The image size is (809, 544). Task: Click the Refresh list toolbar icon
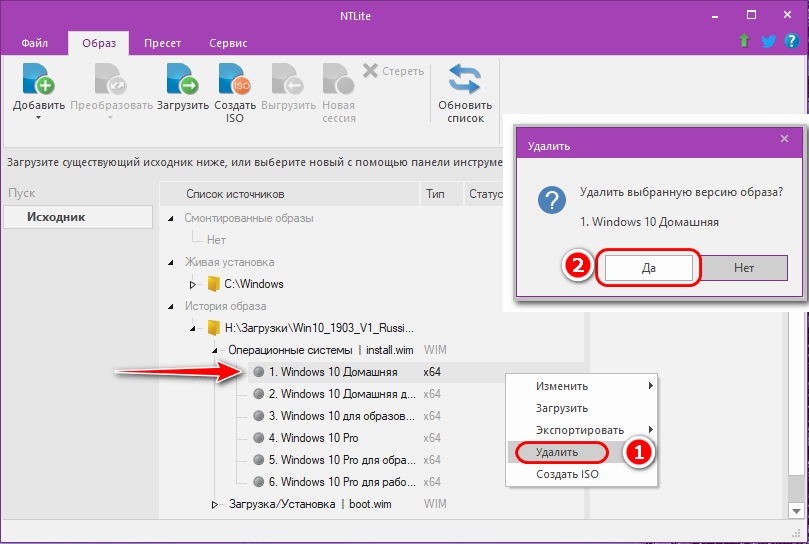click(464, 80)
